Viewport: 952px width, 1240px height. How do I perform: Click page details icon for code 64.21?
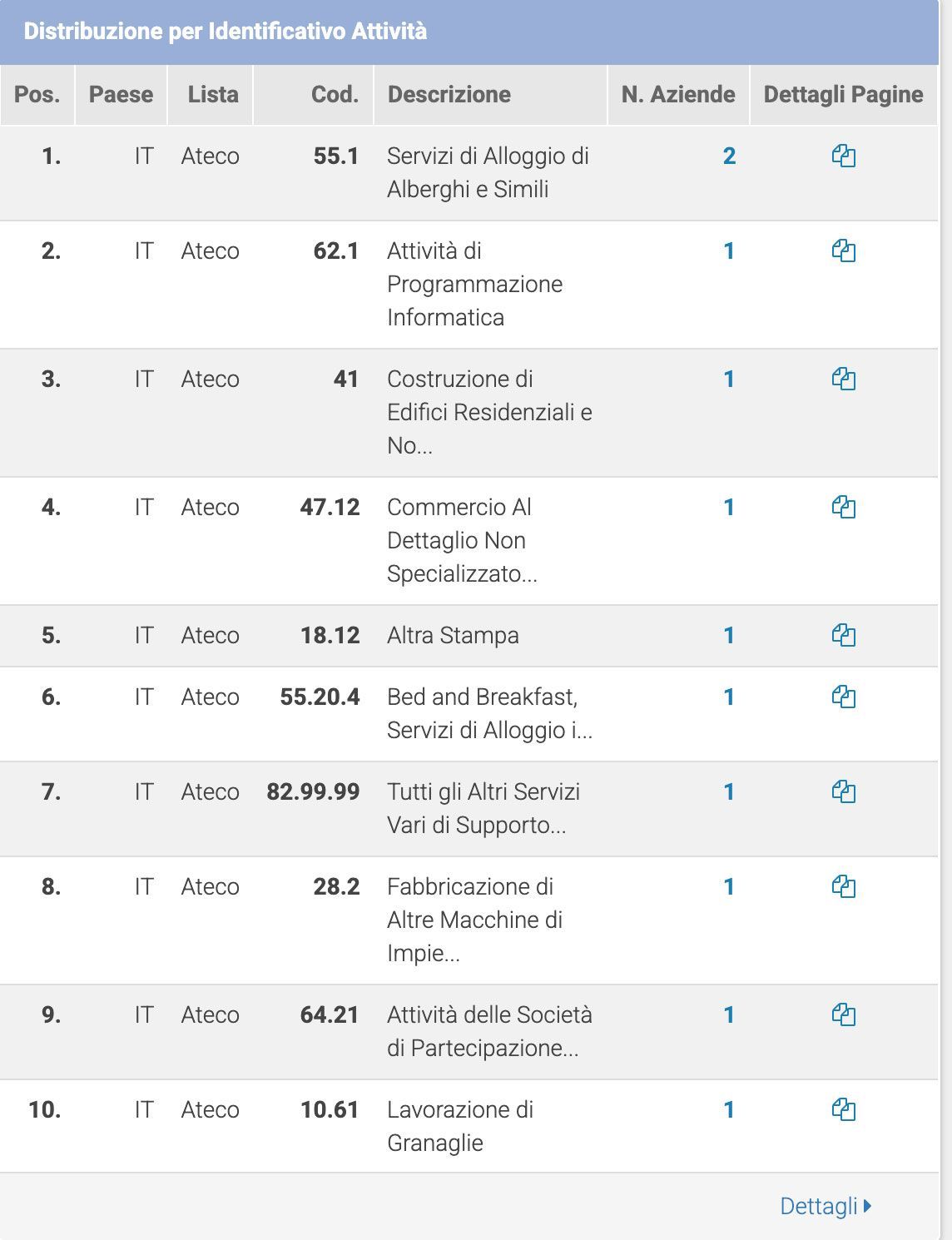coord(843,1015)
